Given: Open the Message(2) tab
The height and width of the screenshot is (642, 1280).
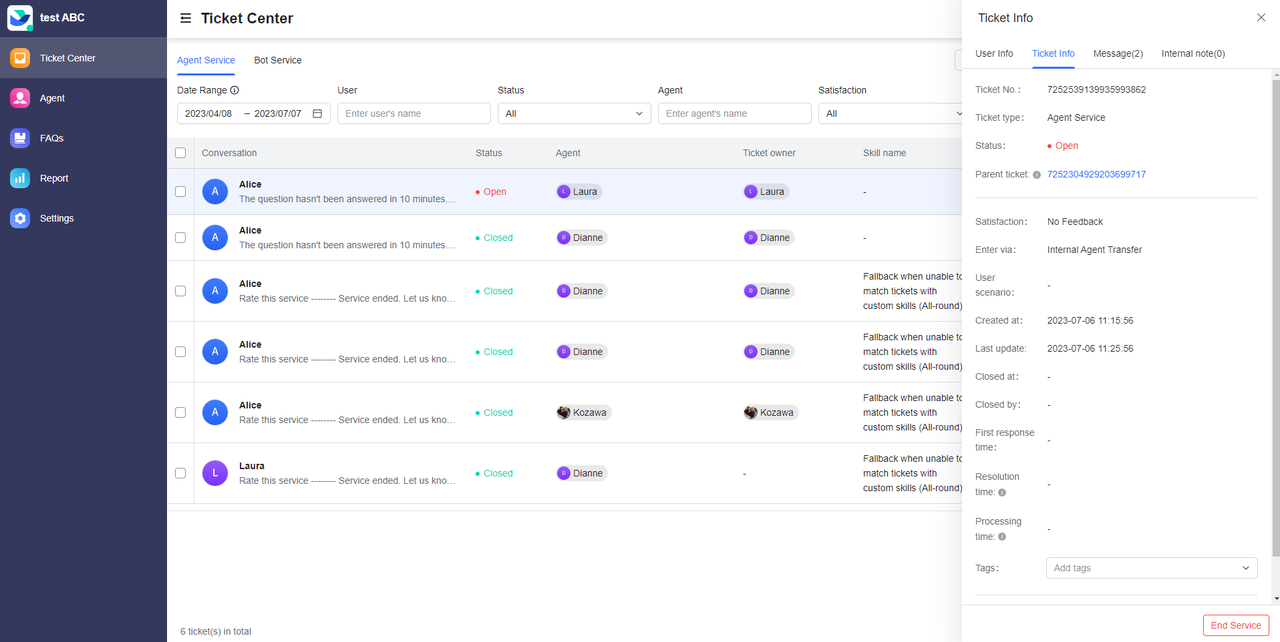Looking at the screenshot, I should click(1117, 53).
